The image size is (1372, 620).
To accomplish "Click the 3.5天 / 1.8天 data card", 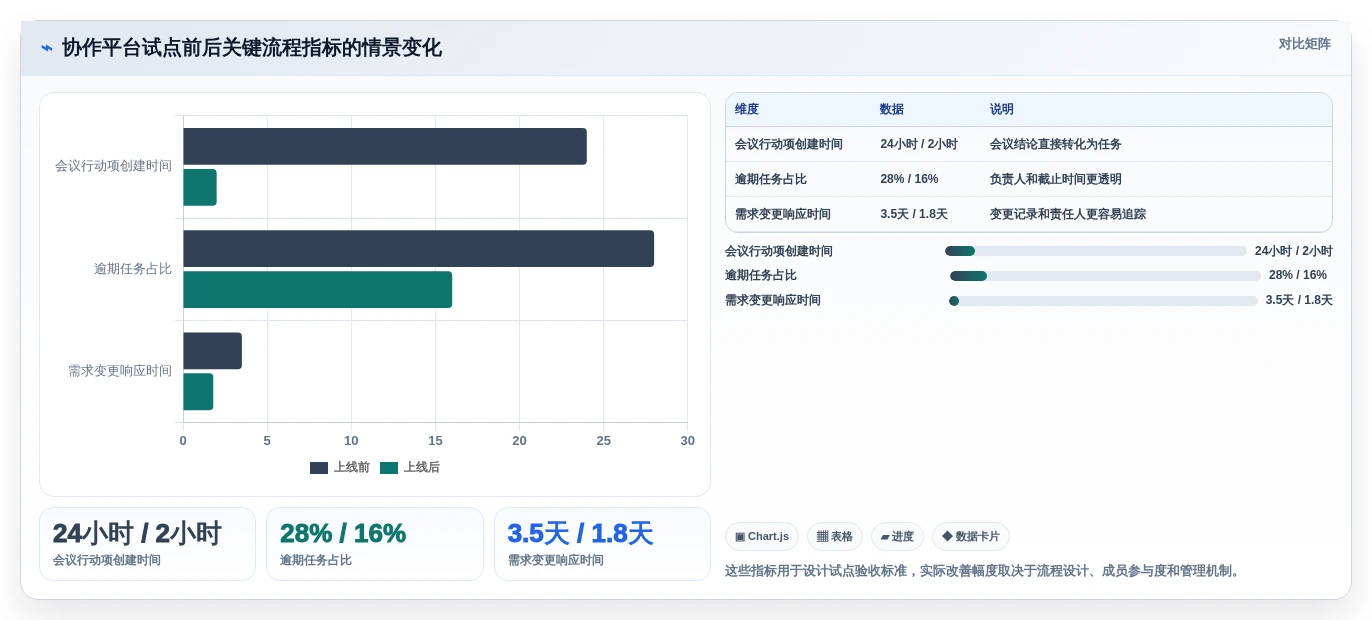I will tap(602, 544).
